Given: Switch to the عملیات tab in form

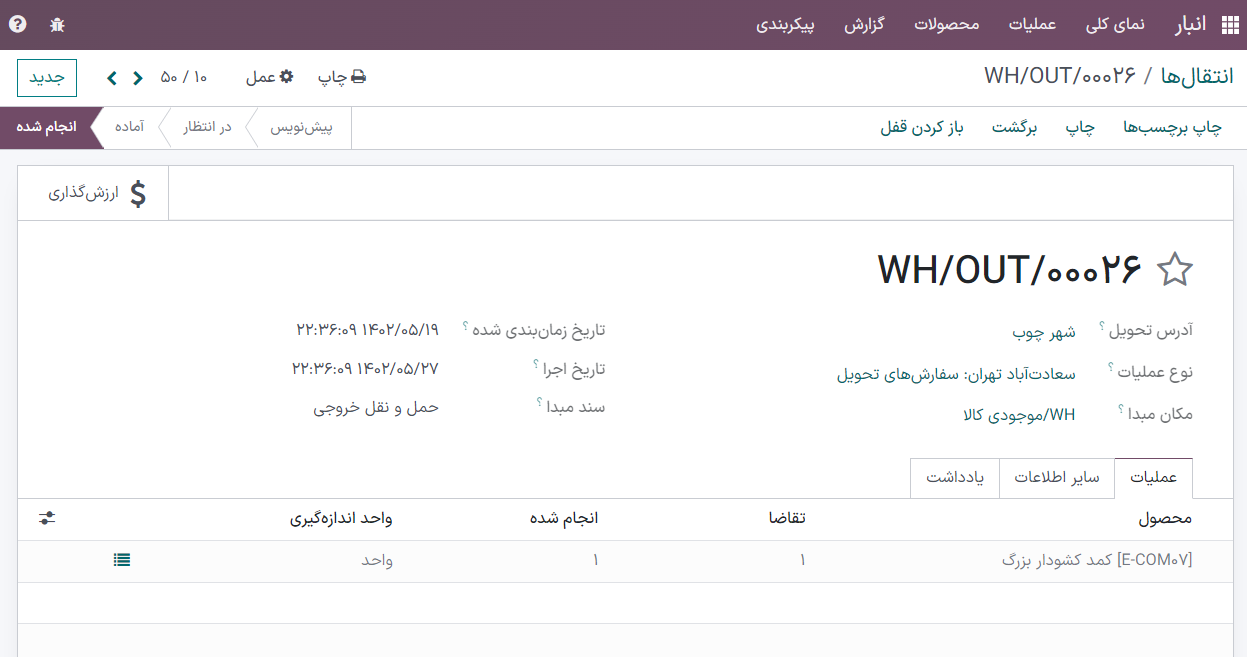Looking at the screenshot, I should tap(1154, 478).
